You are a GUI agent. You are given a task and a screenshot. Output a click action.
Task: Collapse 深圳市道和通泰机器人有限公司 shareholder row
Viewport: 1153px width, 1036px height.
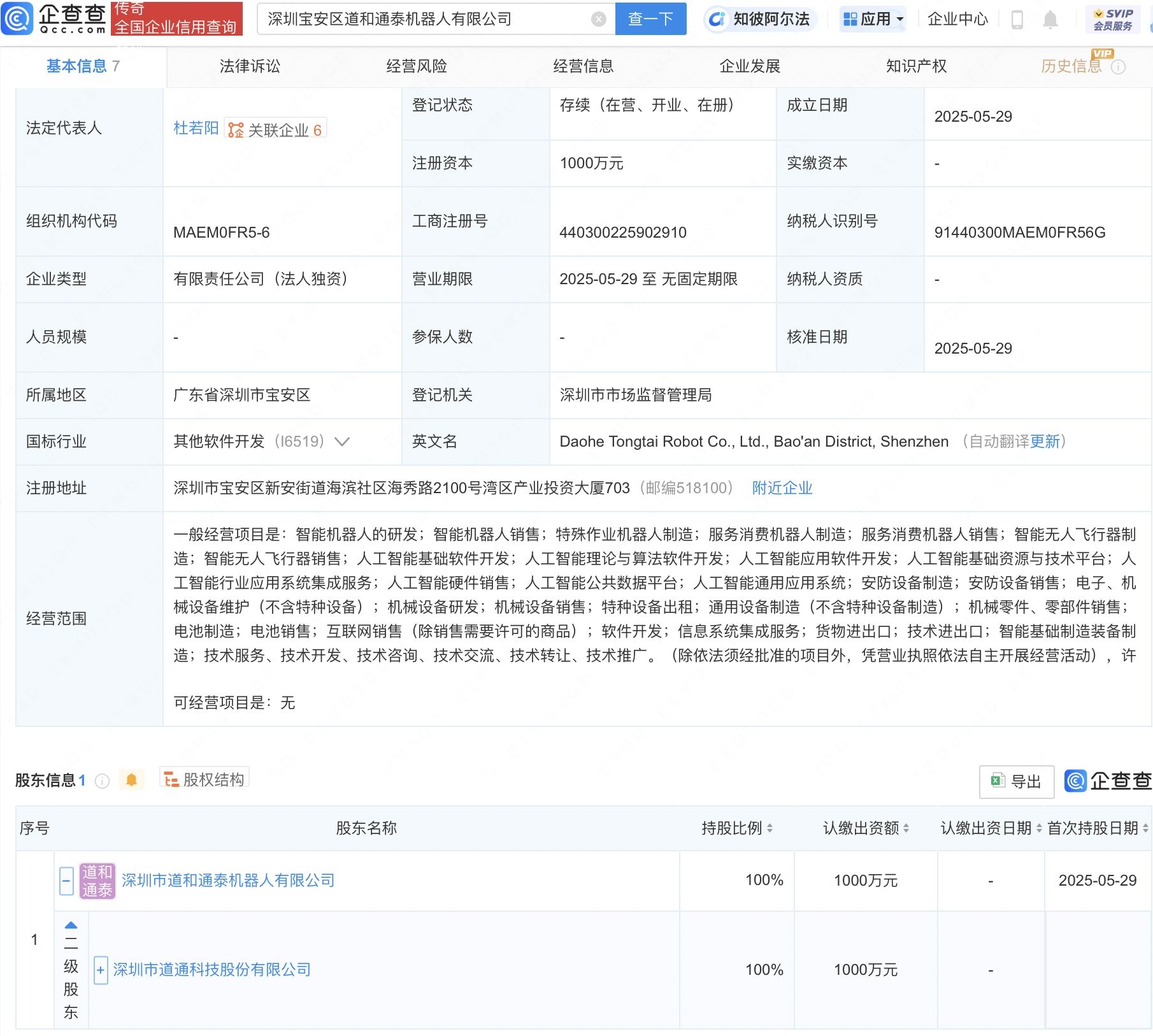[x=66, y=881]
